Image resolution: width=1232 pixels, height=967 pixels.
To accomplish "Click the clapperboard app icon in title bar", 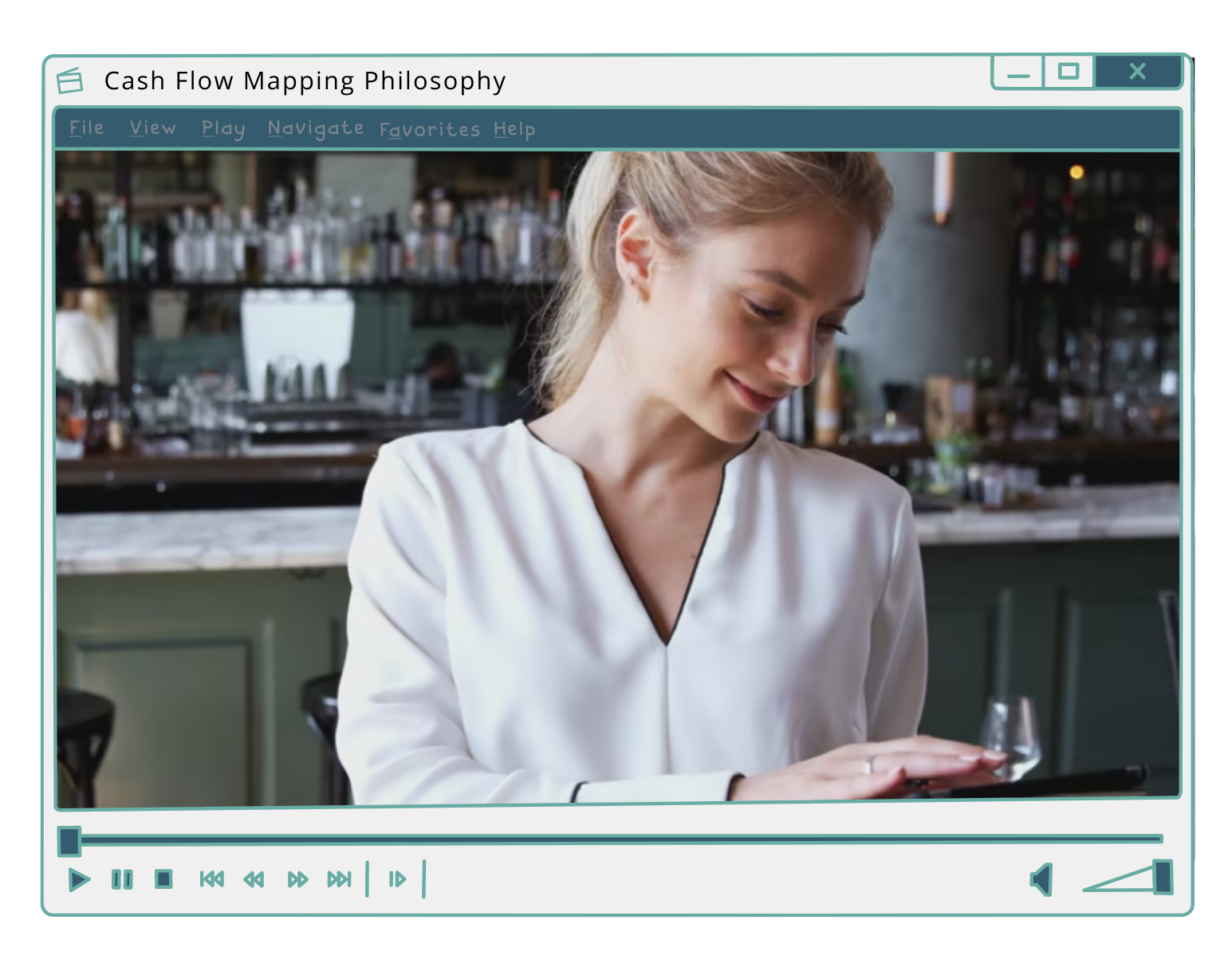I will click(x=70, y=81).
